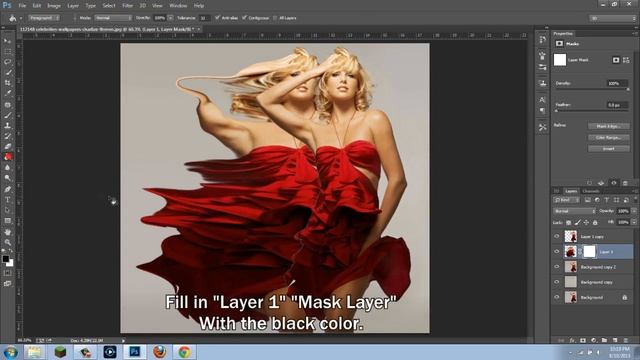The height and width of the screenshot is (360, 640).
Task: Click the add layer style fx icon
Action: [572, 340]
